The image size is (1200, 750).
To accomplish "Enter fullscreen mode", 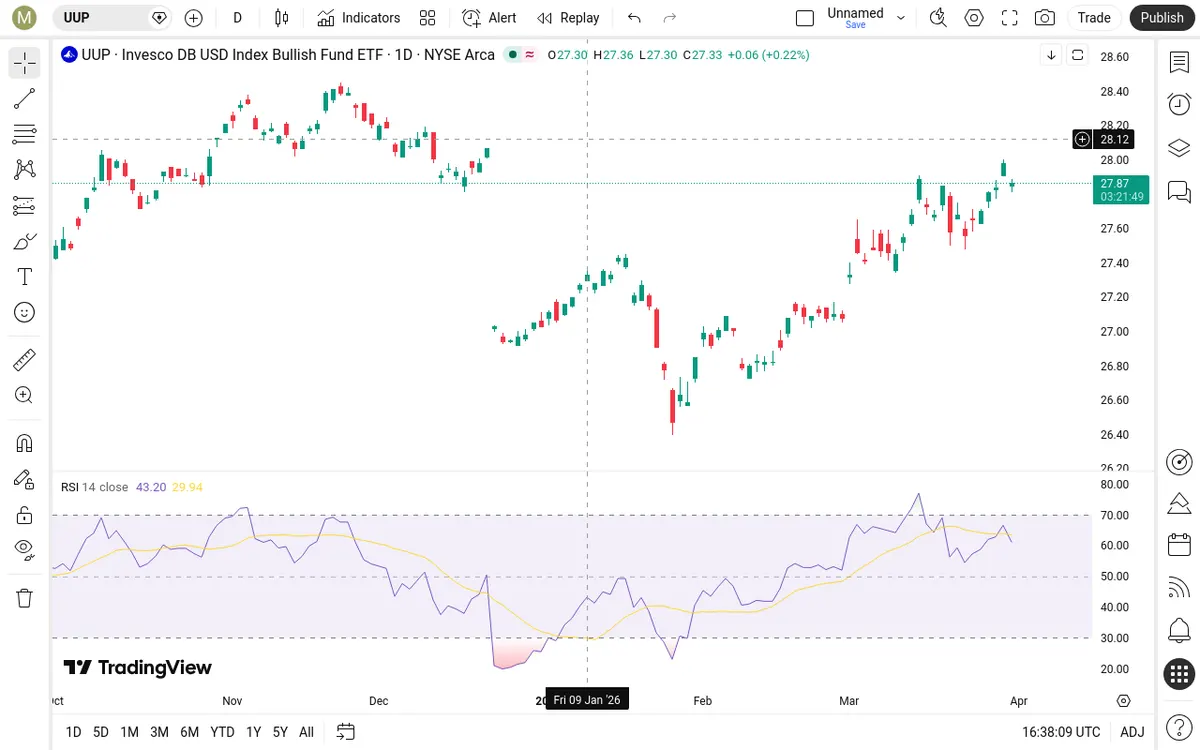I will 1010,18.
